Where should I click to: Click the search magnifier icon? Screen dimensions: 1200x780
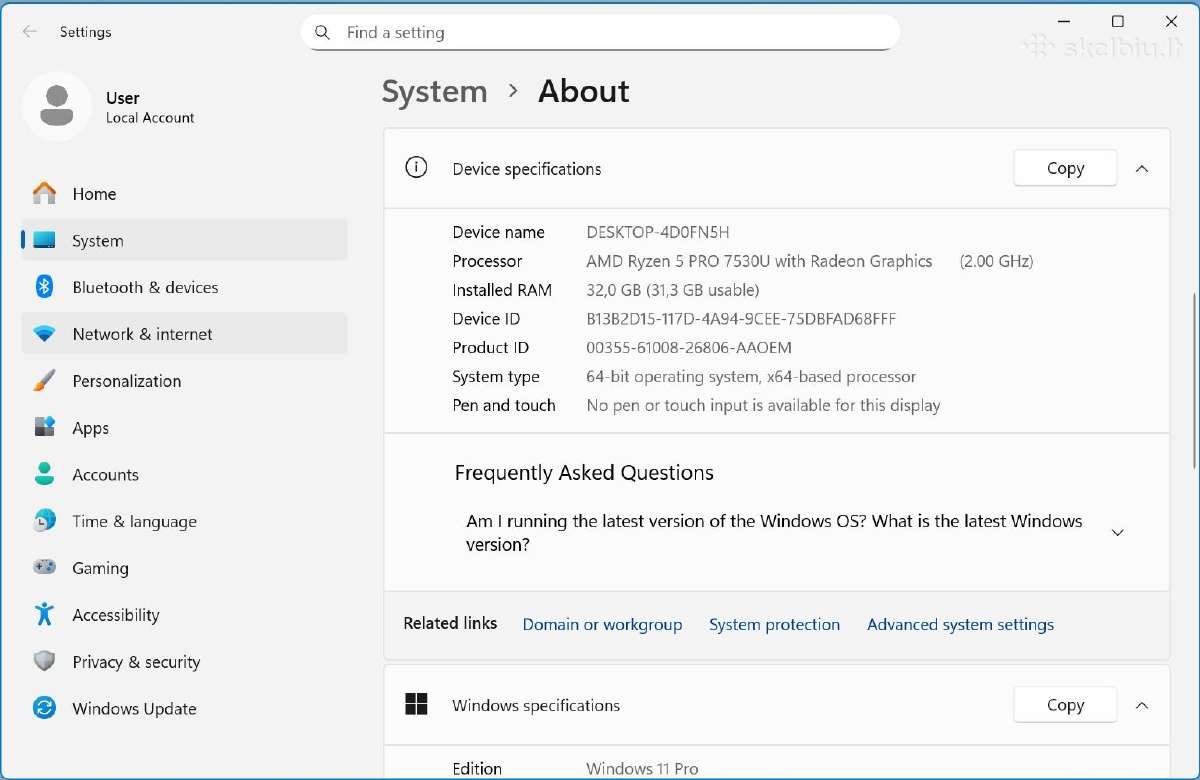tap(322, 33)
